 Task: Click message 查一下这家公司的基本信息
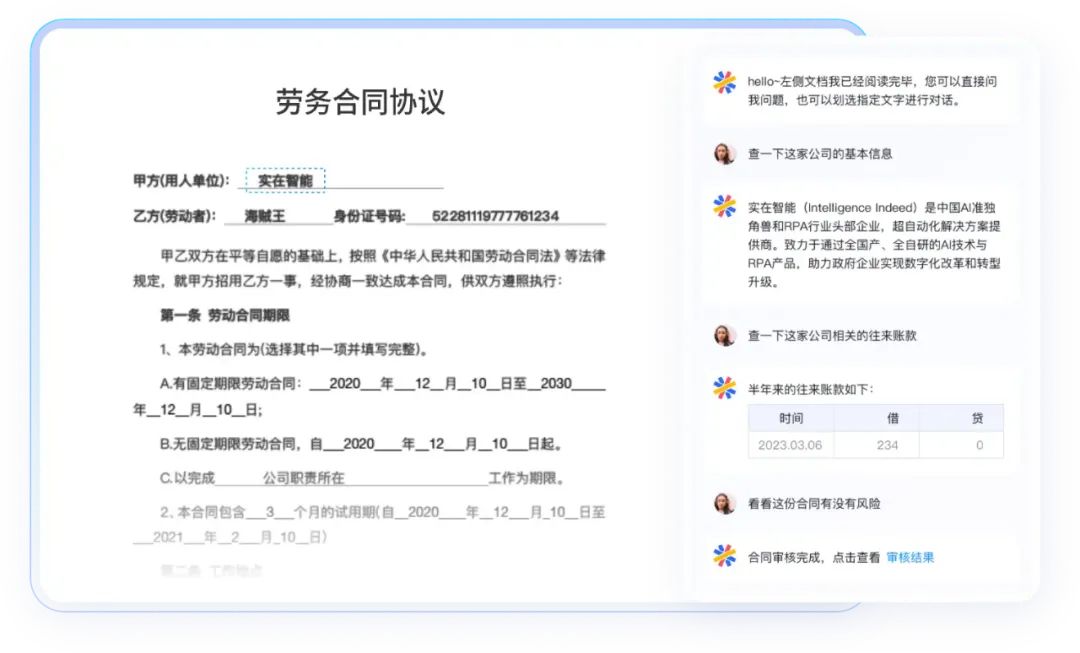820,154
